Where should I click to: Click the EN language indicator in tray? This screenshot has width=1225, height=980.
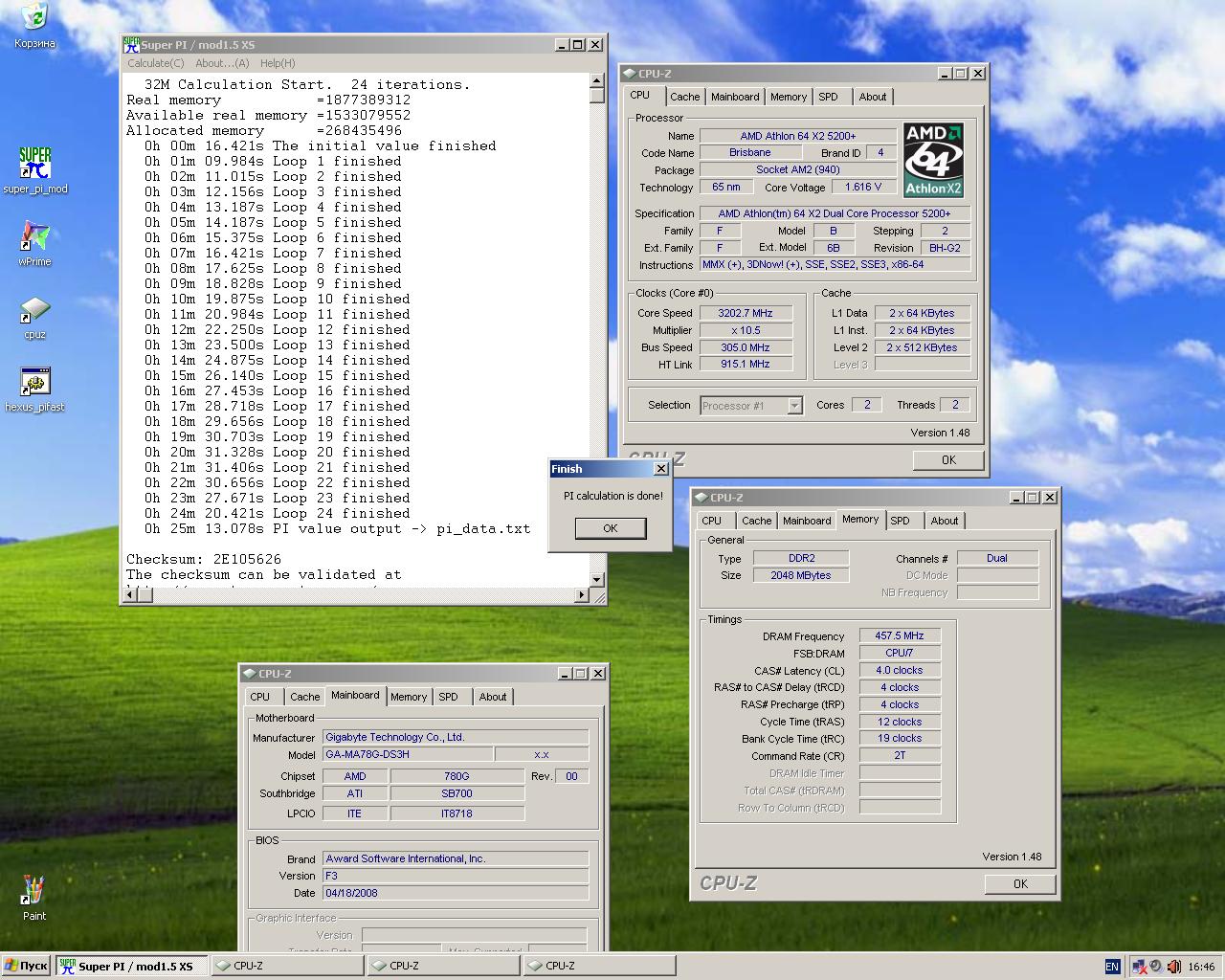tap(1112, 967)
